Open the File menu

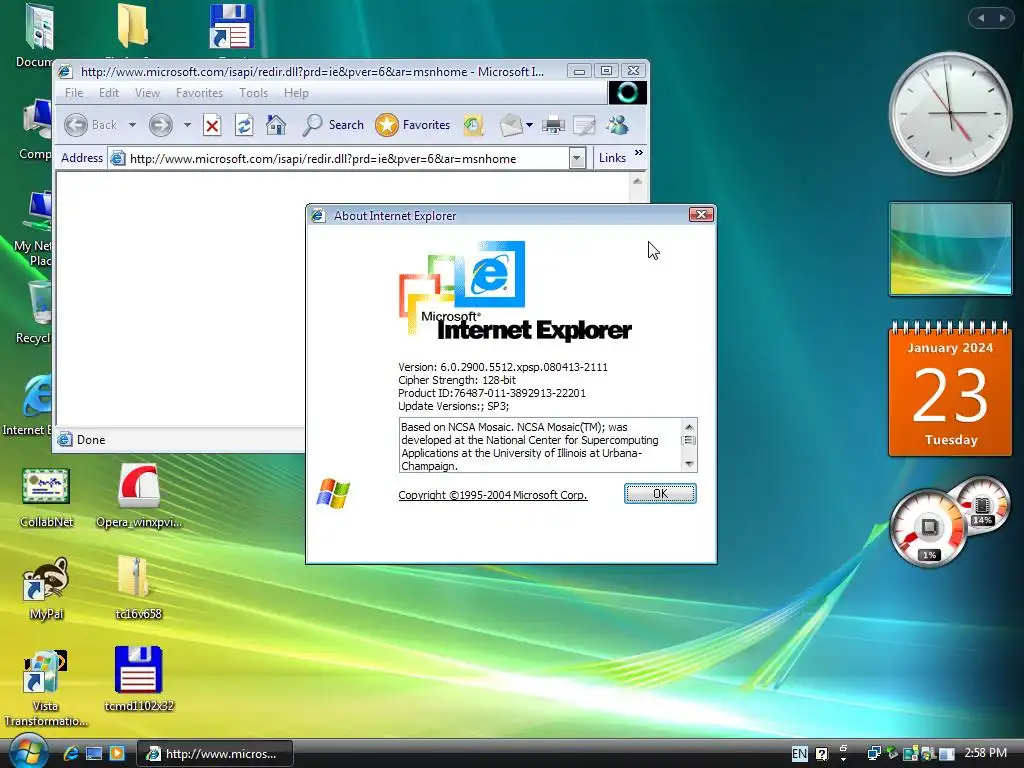[x=74, y=93]
